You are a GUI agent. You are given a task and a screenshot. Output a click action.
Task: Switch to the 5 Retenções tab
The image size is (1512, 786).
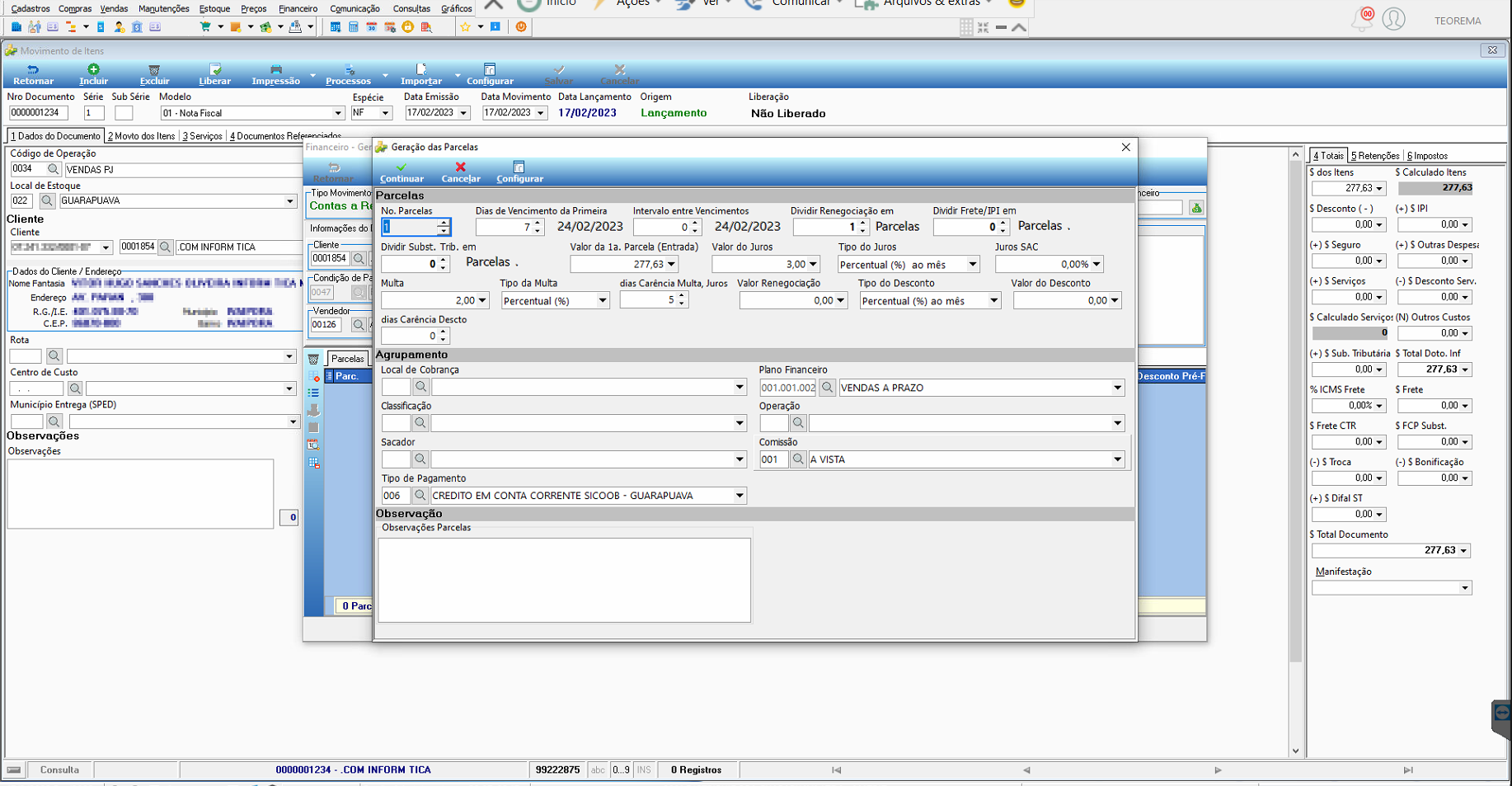[1375, 155]
